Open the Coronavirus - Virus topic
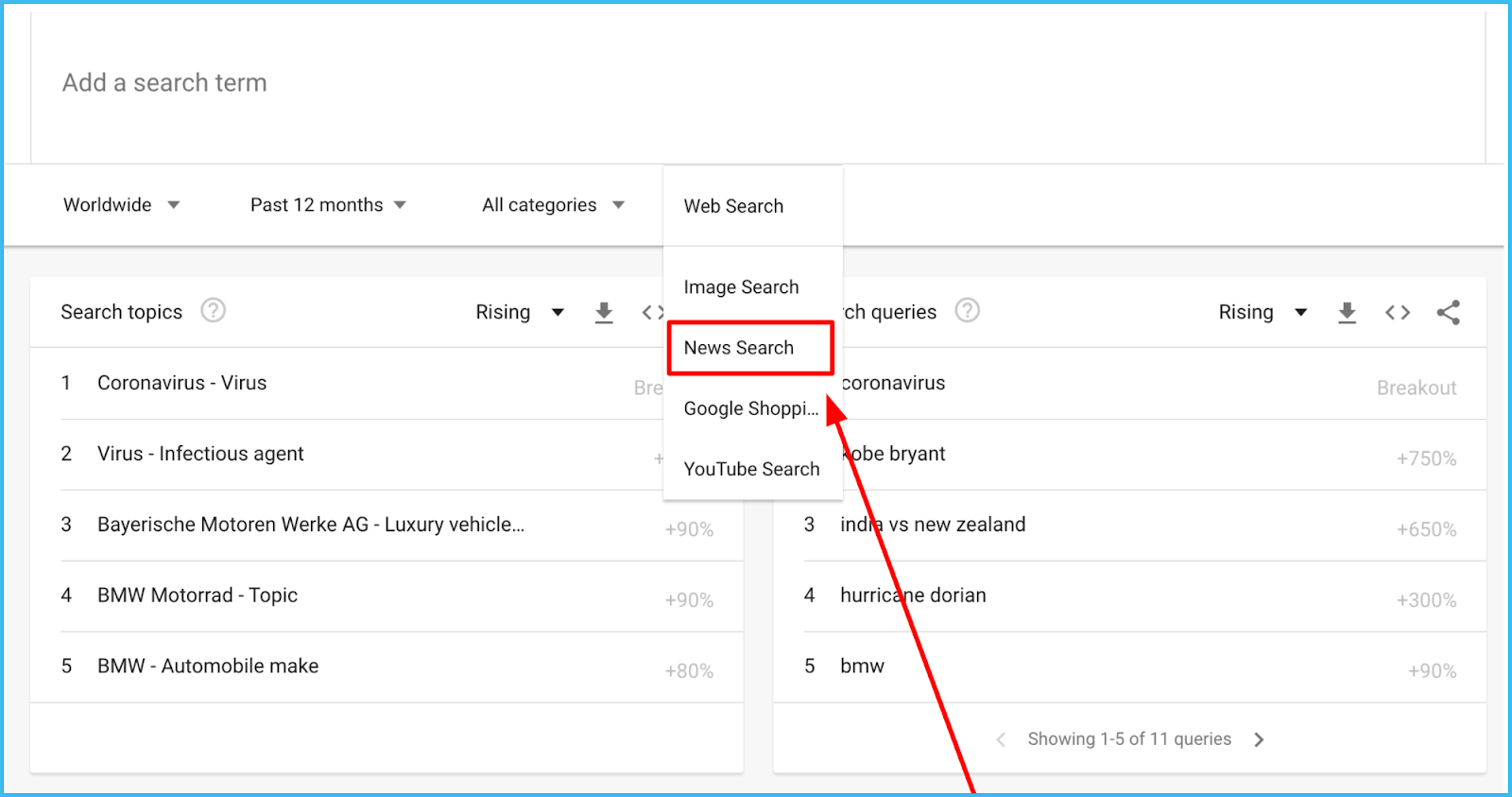This screenshot has width=1512, height=797. tap(182, 383)
